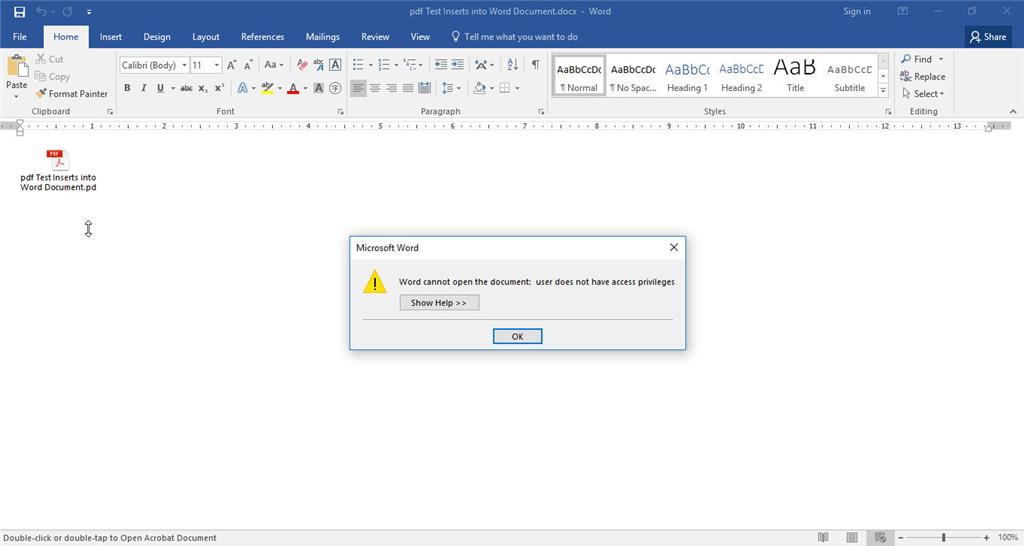Open Customize Quick Access Toolbar dropdown
This screenshot has width=1024, height=546.
tap(89, 12)
